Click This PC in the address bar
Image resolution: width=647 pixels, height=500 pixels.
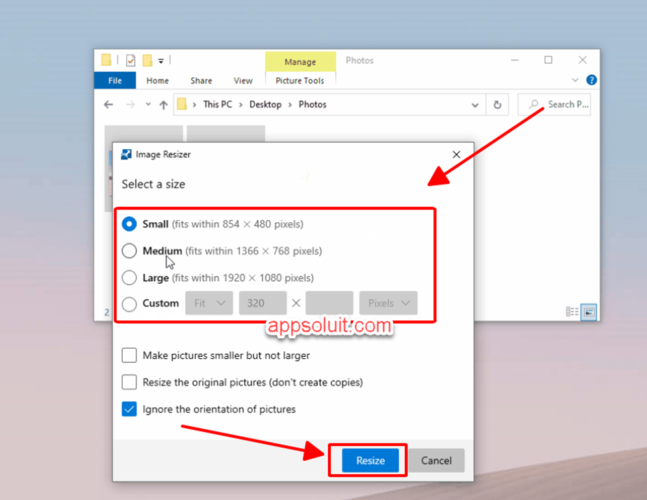[x=218, y=104]
